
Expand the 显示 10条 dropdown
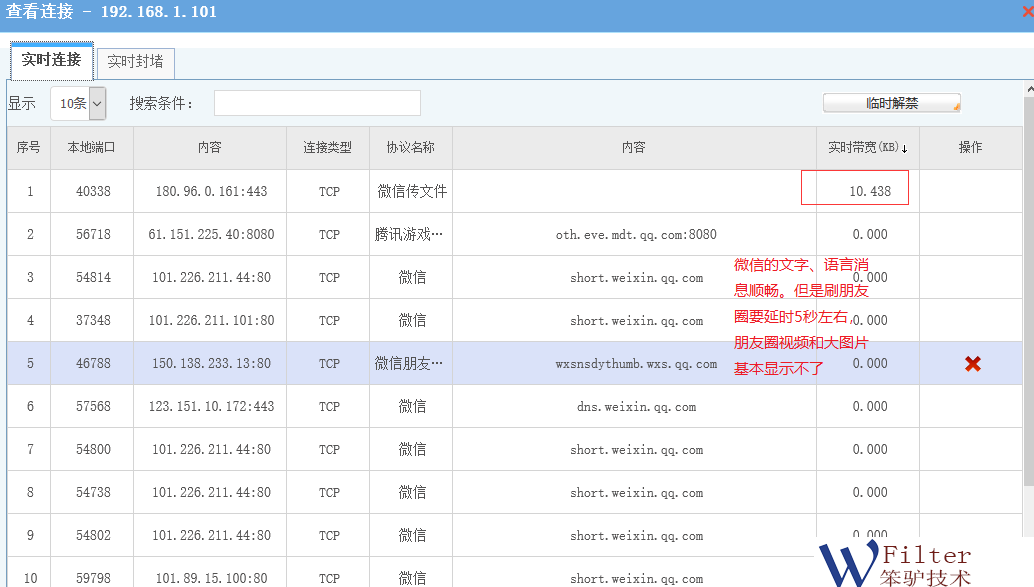pyautogui.click(x=97, y=103)
